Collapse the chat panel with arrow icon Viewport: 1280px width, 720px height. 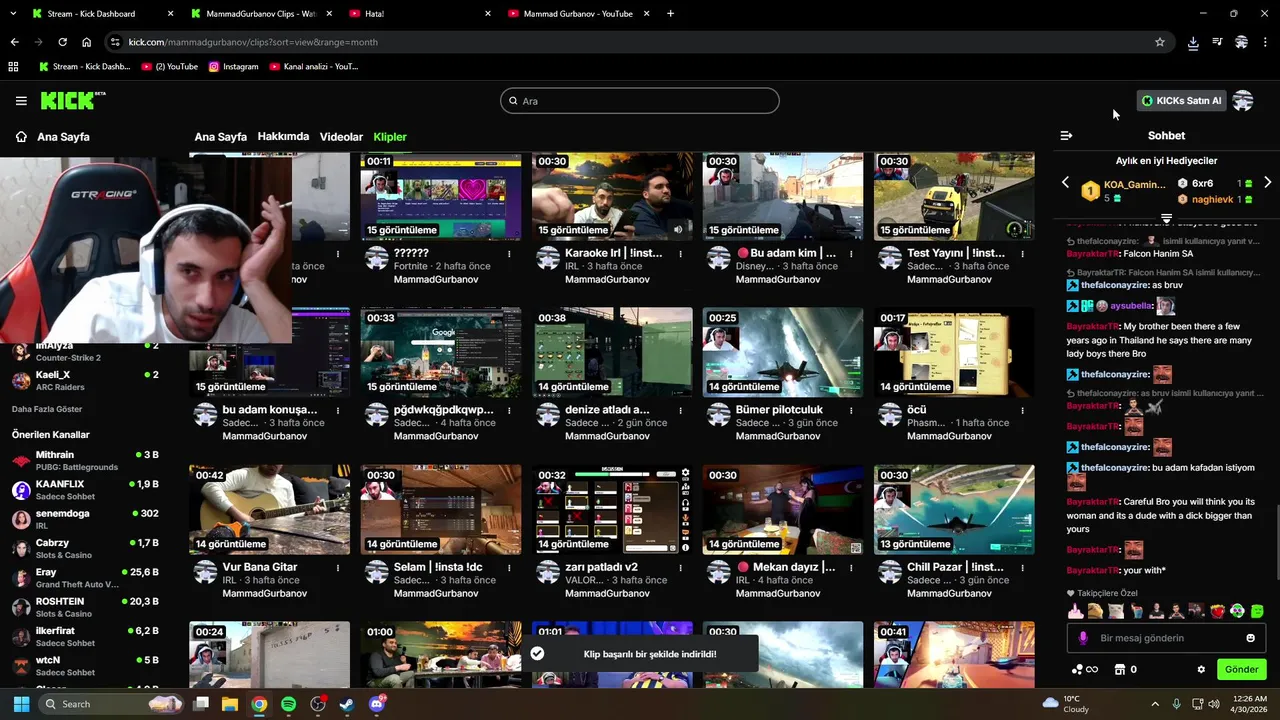(1066, 136)
